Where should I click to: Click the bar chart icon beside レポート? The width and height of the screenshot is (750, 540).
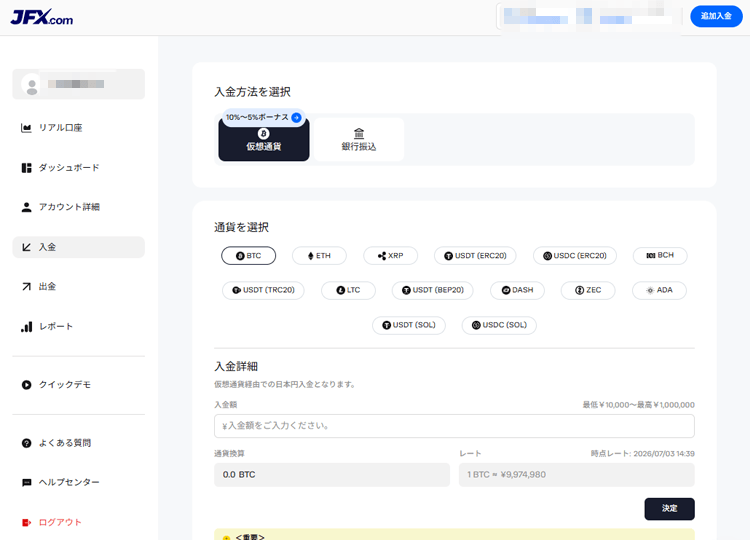[26, 327]
